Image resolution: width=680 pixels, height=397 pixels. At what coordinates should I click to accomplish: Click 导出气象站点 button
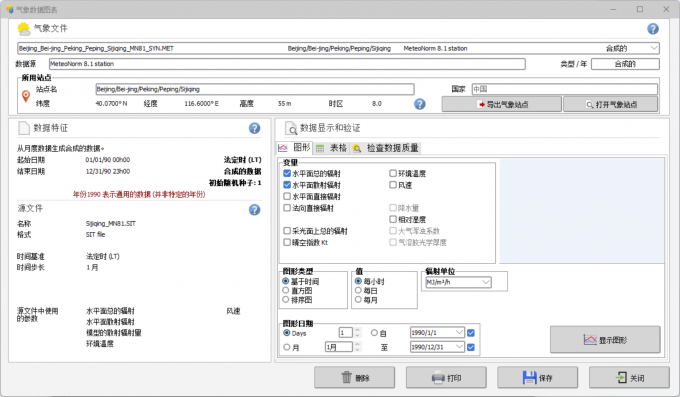(501, 105)
